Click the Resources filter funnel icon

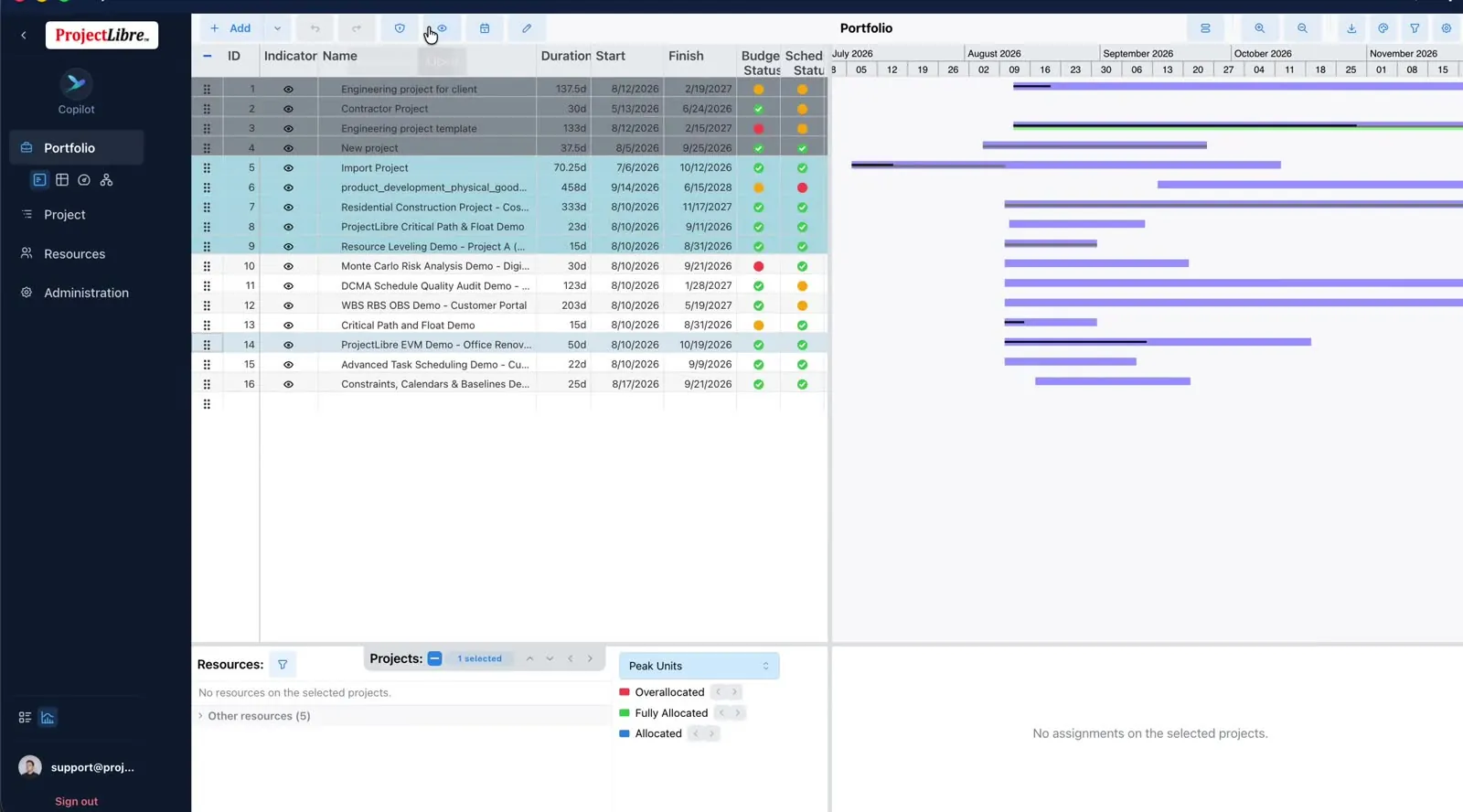[x=283, y=665]
